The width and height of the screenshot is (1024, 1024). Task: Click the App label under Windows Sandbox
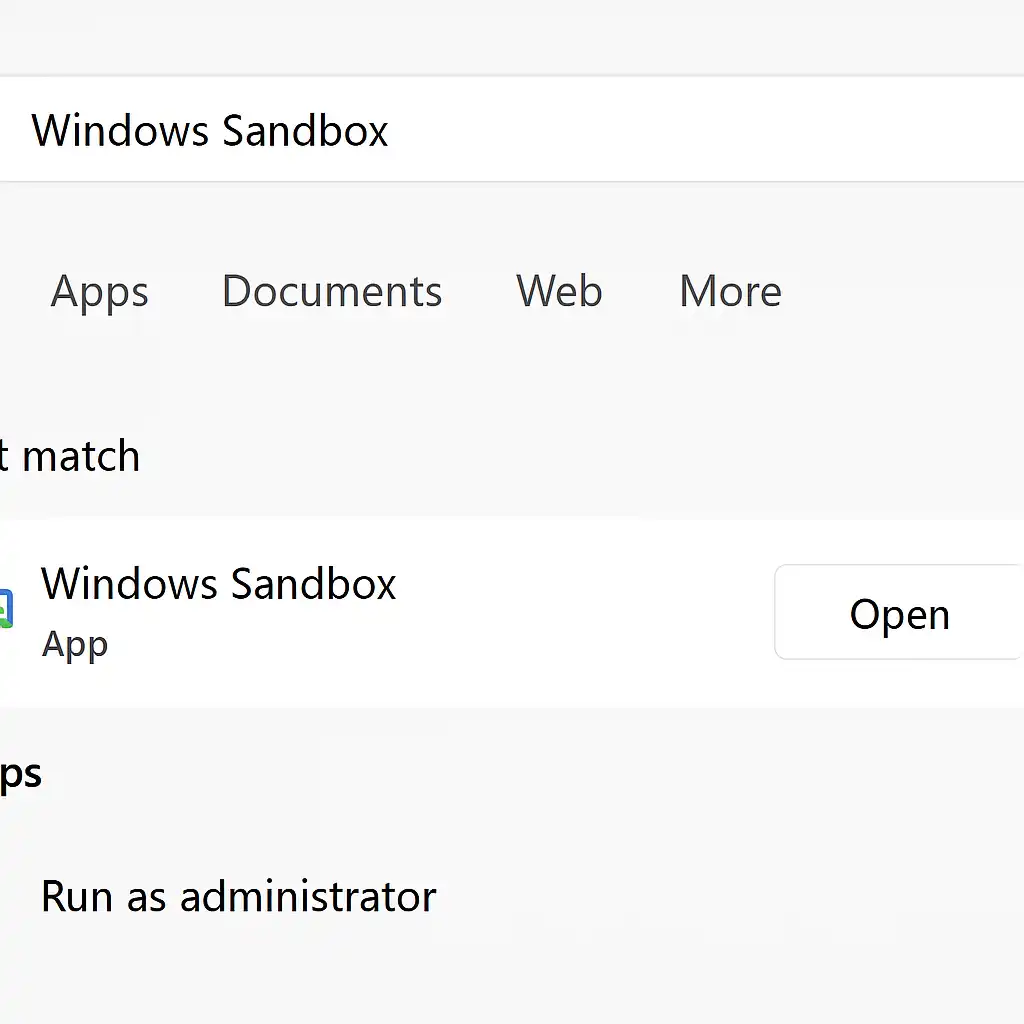pyautogui.click(x=74, y=645)
